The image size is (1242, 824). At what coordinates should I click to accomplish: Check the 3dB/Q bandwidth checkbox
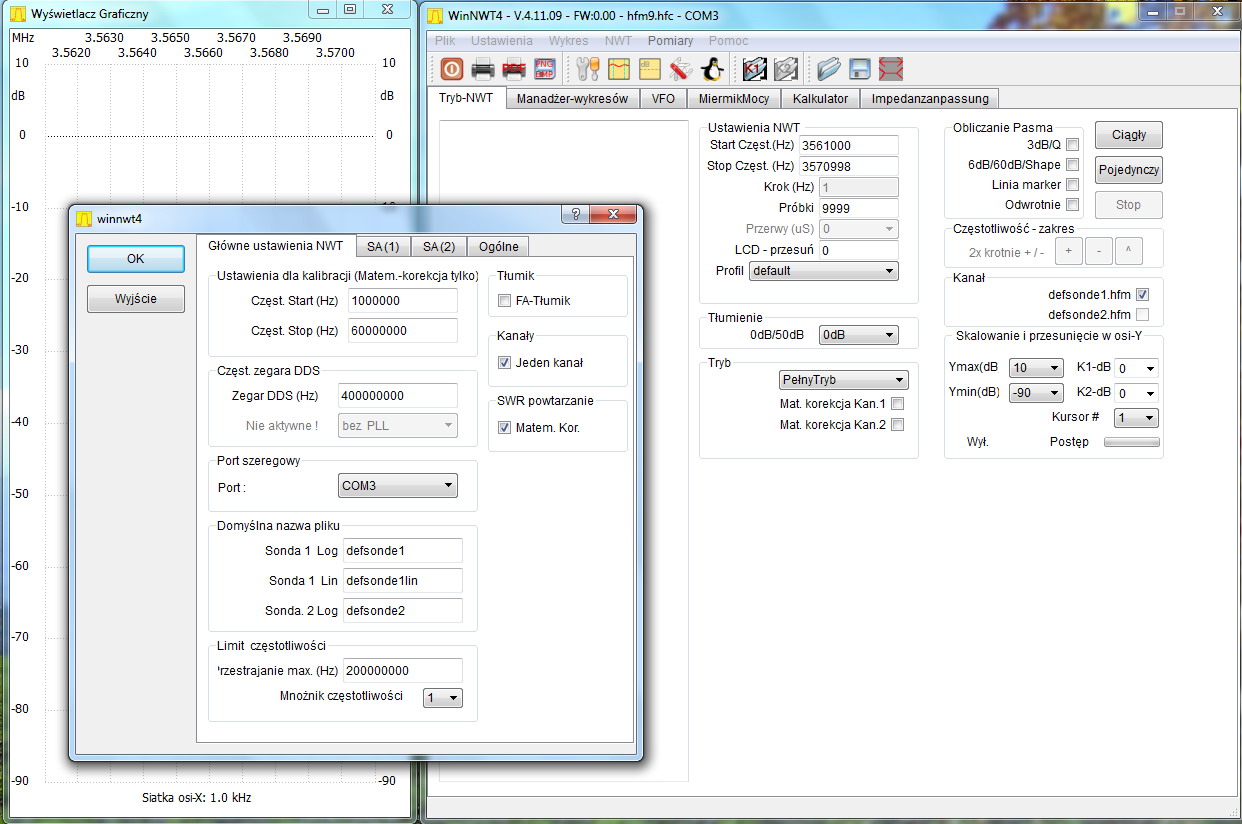(x=1072, y=145)
